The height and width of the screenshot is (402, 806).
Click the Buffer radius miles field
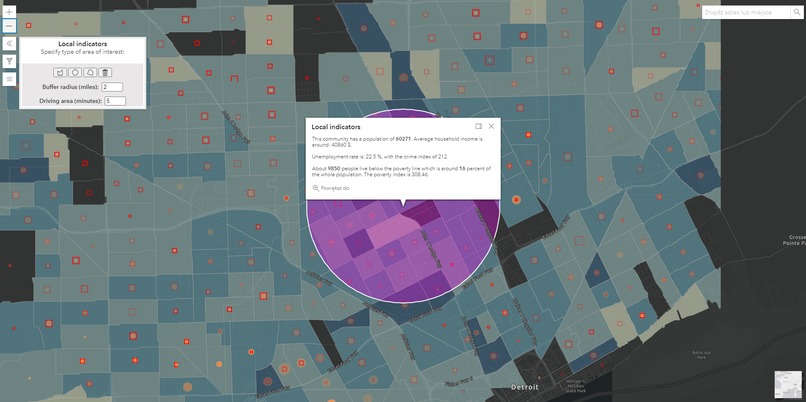[x=112, y=87]
